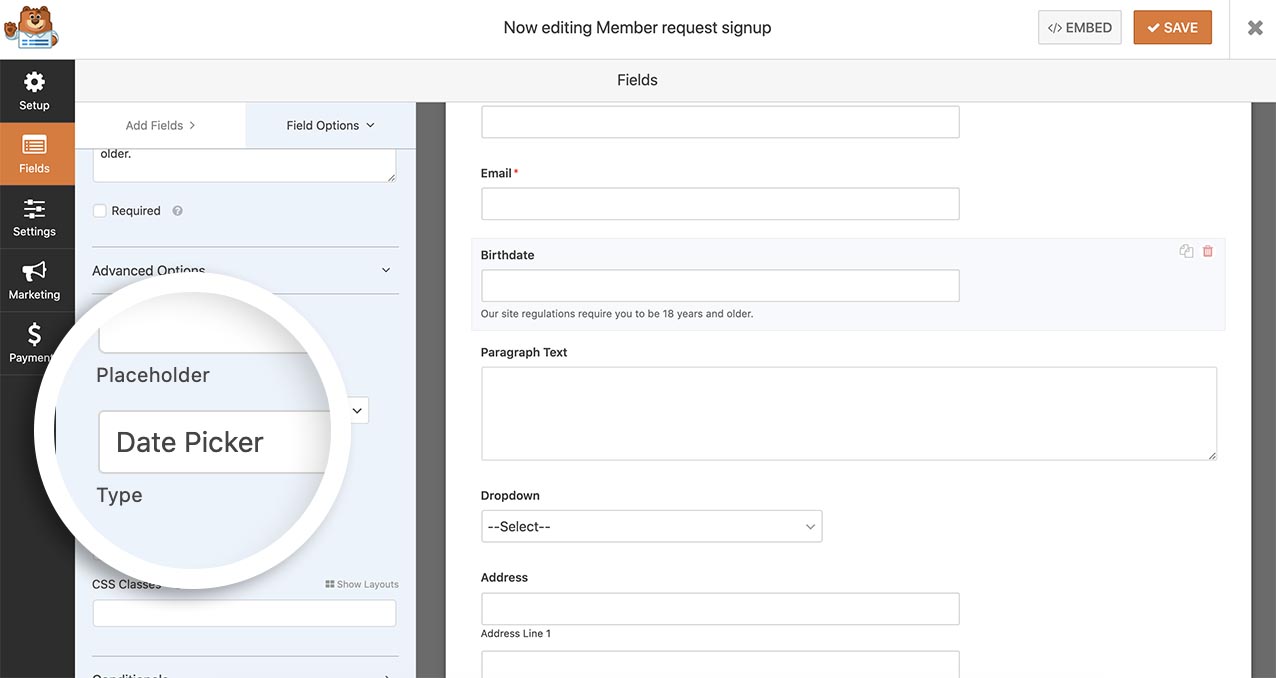The image size is (1276, 678).
Task: Click the Birthdate field label
Action: click(x=508, y=255)
